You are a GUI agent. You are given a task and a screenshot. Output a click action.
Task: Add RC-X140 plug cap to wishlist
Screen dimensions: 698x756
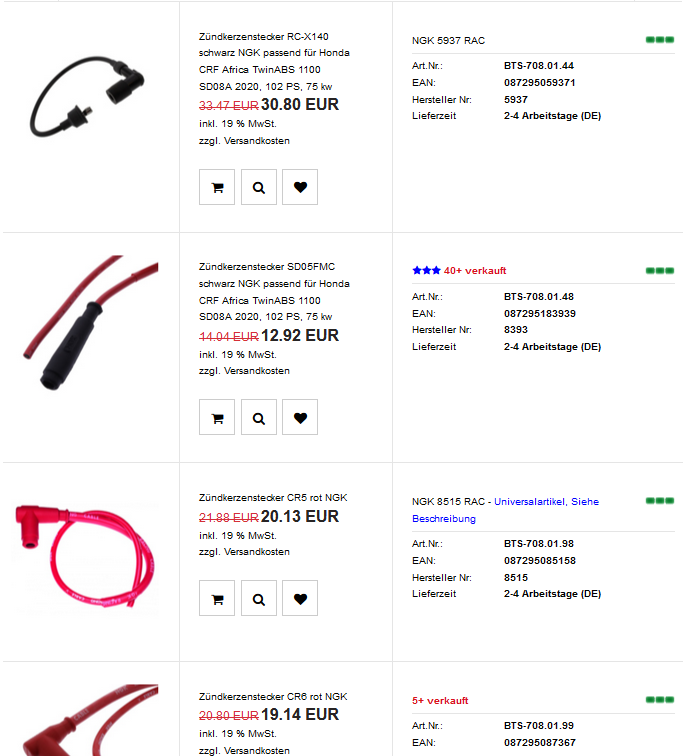coord(300,187)
